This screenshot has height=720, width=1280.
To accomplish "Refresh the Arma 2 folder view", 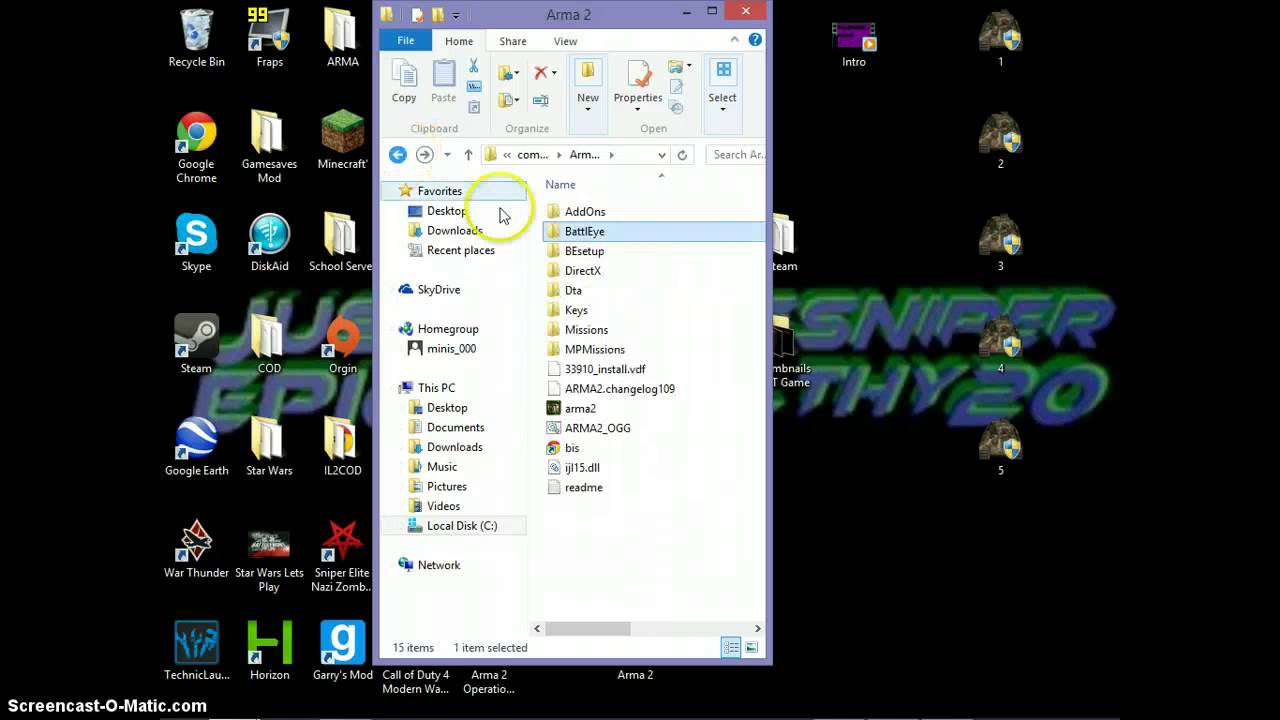I will point(682,155).
